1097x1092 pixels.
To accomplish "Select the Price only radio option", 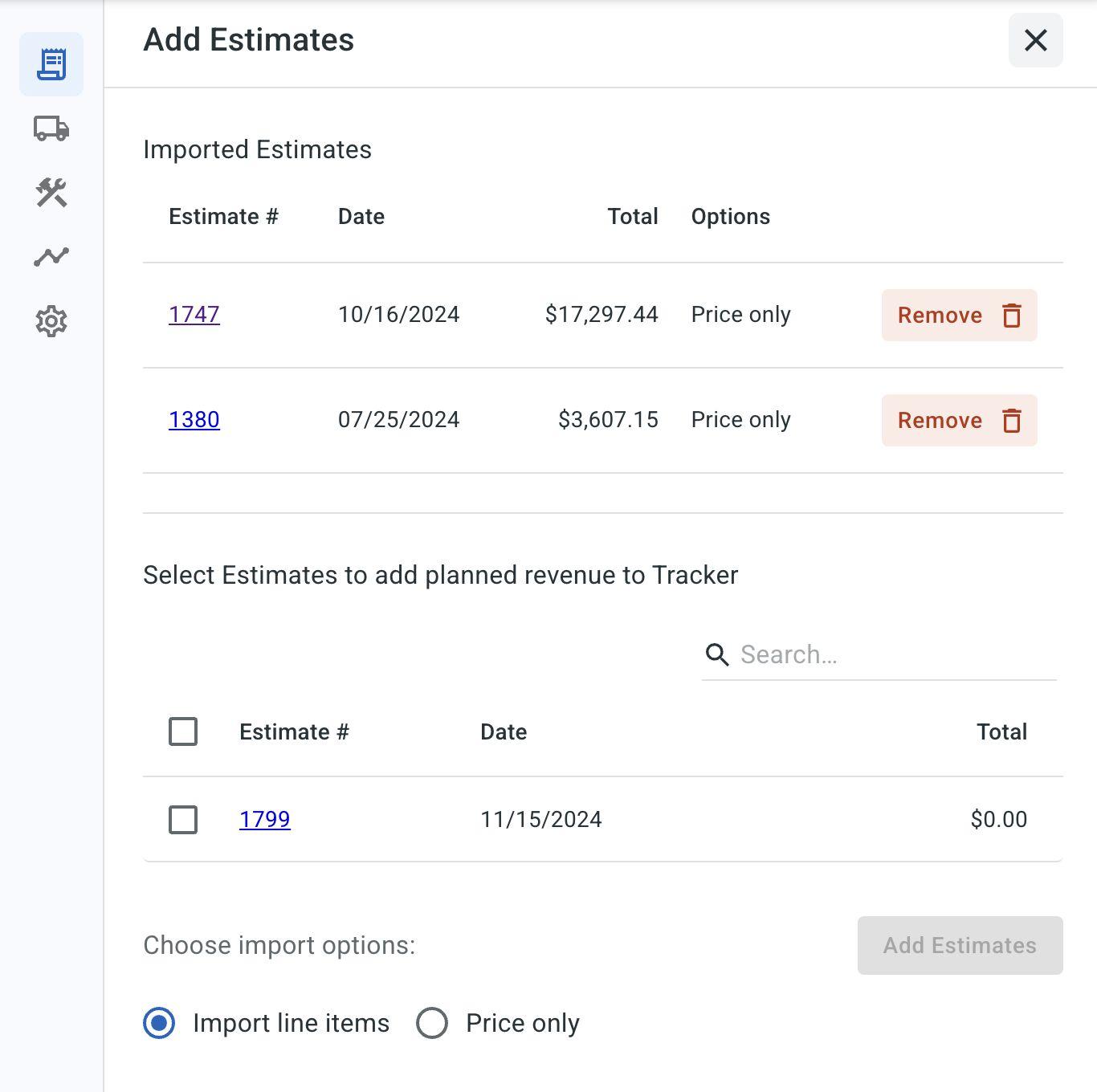I will 432,1023.
